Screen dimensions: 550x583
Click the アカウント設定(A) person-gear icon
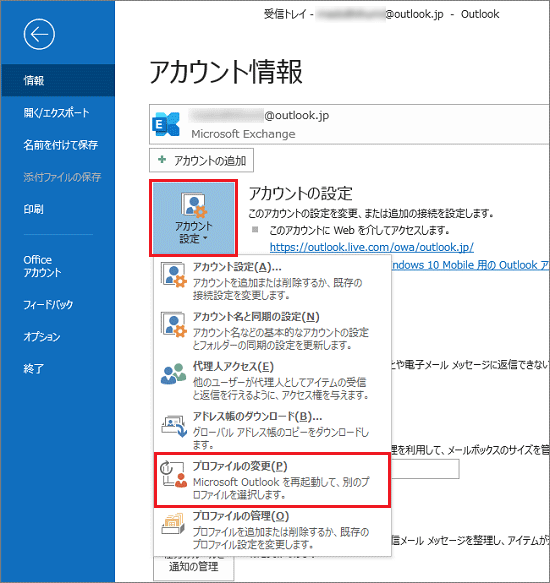coord(173,275)
